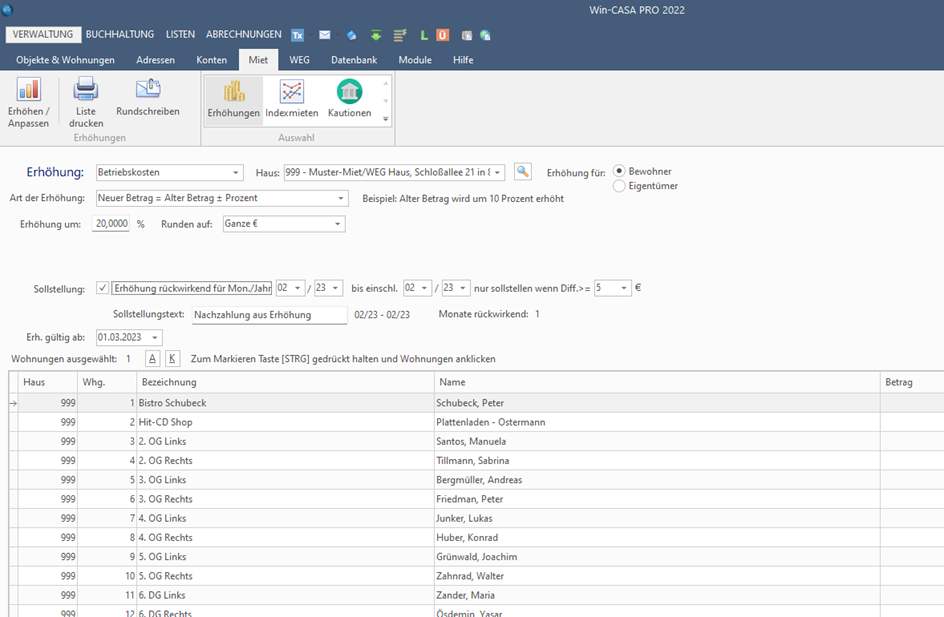This screenshot has width=944, height=617.
Task: Click the orange Ü toolbar icon
Action: [x=442, y=35]
